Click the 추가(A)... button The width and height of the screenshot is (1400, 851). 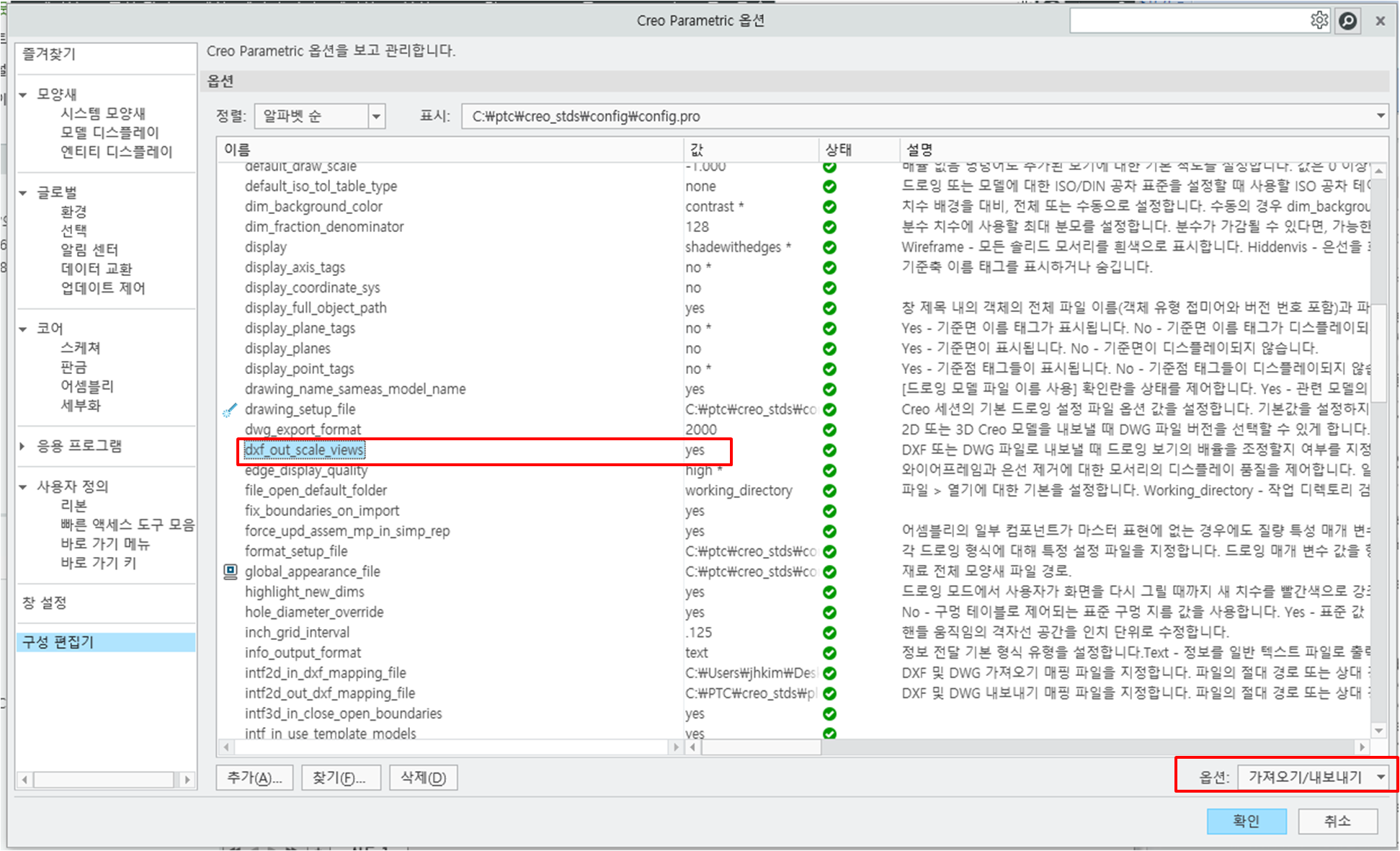tap(254, 778)
